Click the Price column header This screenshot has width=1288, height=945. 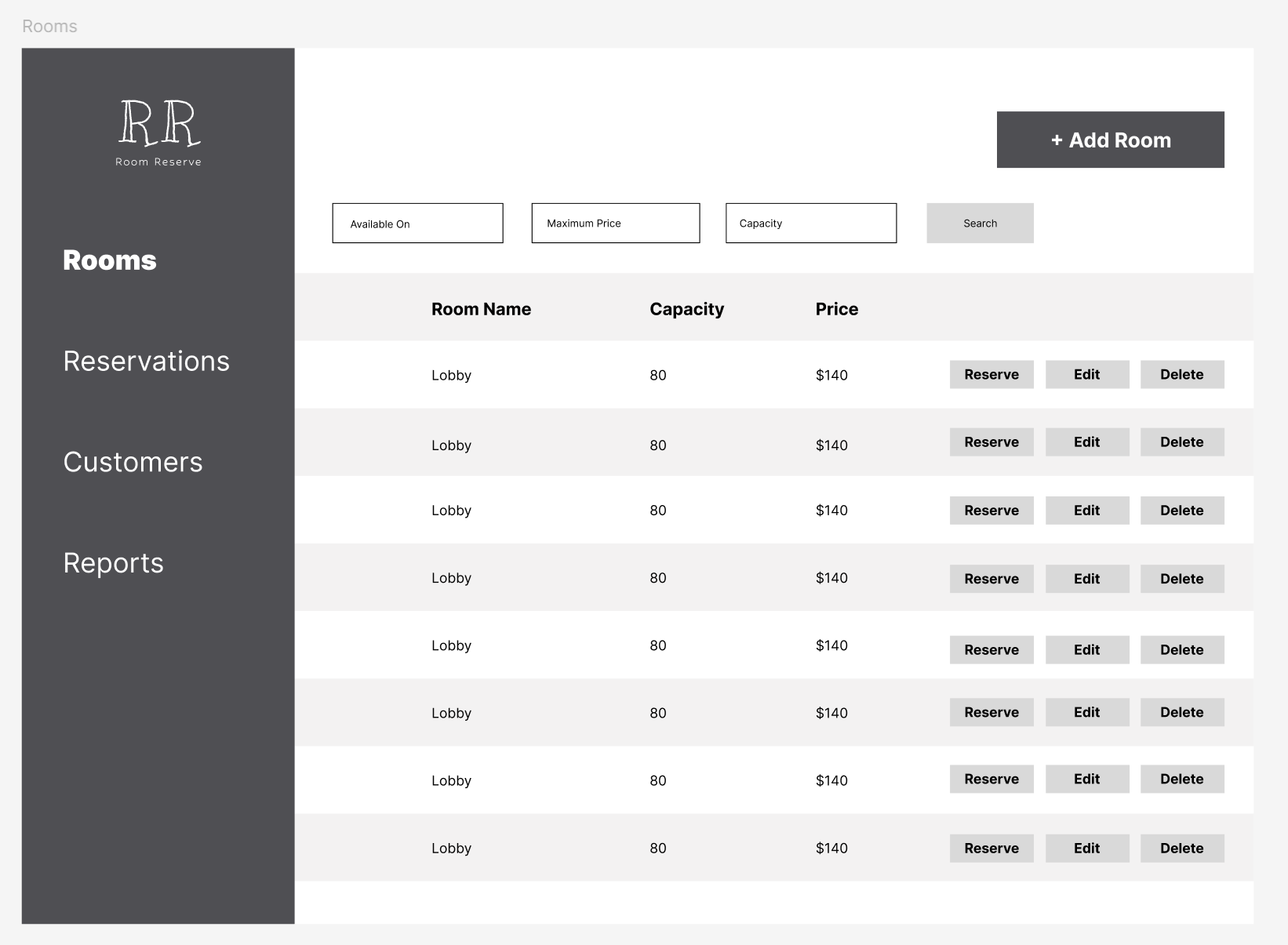[x=836, y=308]
